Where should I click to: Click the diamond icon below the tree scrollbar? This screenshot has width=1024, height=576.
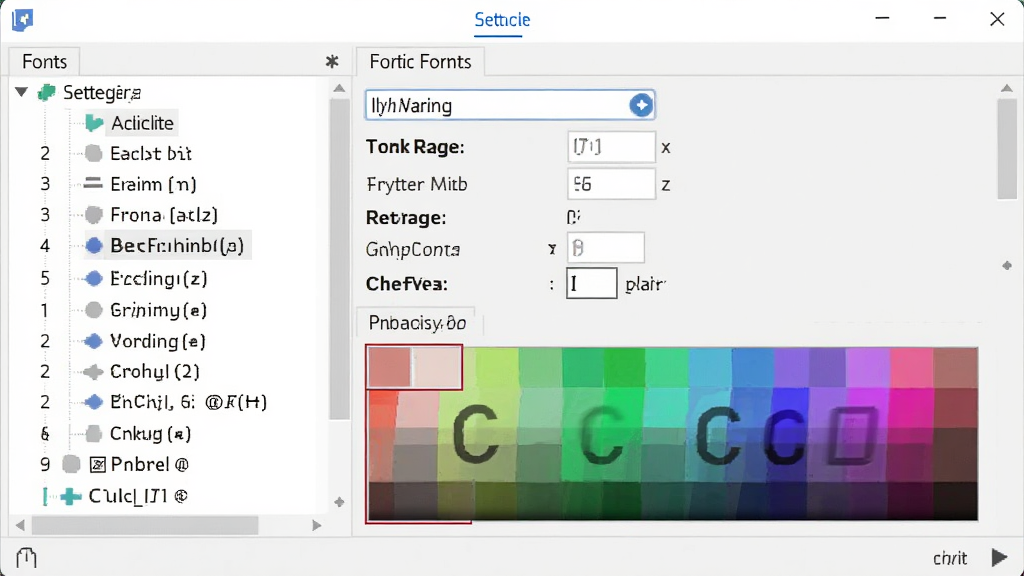click(x=339, y=502)
